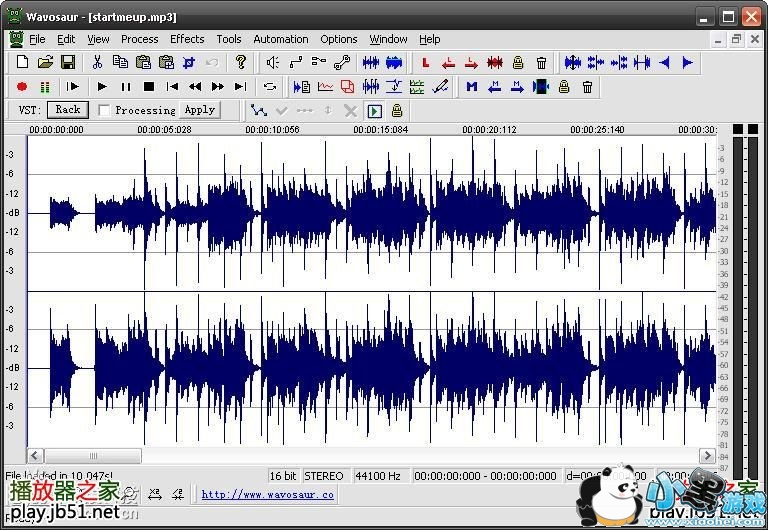The height and width of the screenshot is (530, 768).
Task: Open the Process menu
Action: click(139, 39)
